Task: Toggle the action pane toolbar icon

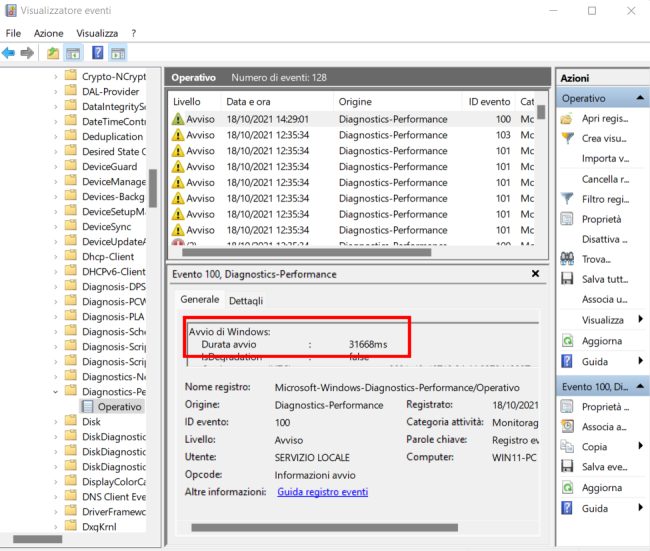Action: [118, 53]
